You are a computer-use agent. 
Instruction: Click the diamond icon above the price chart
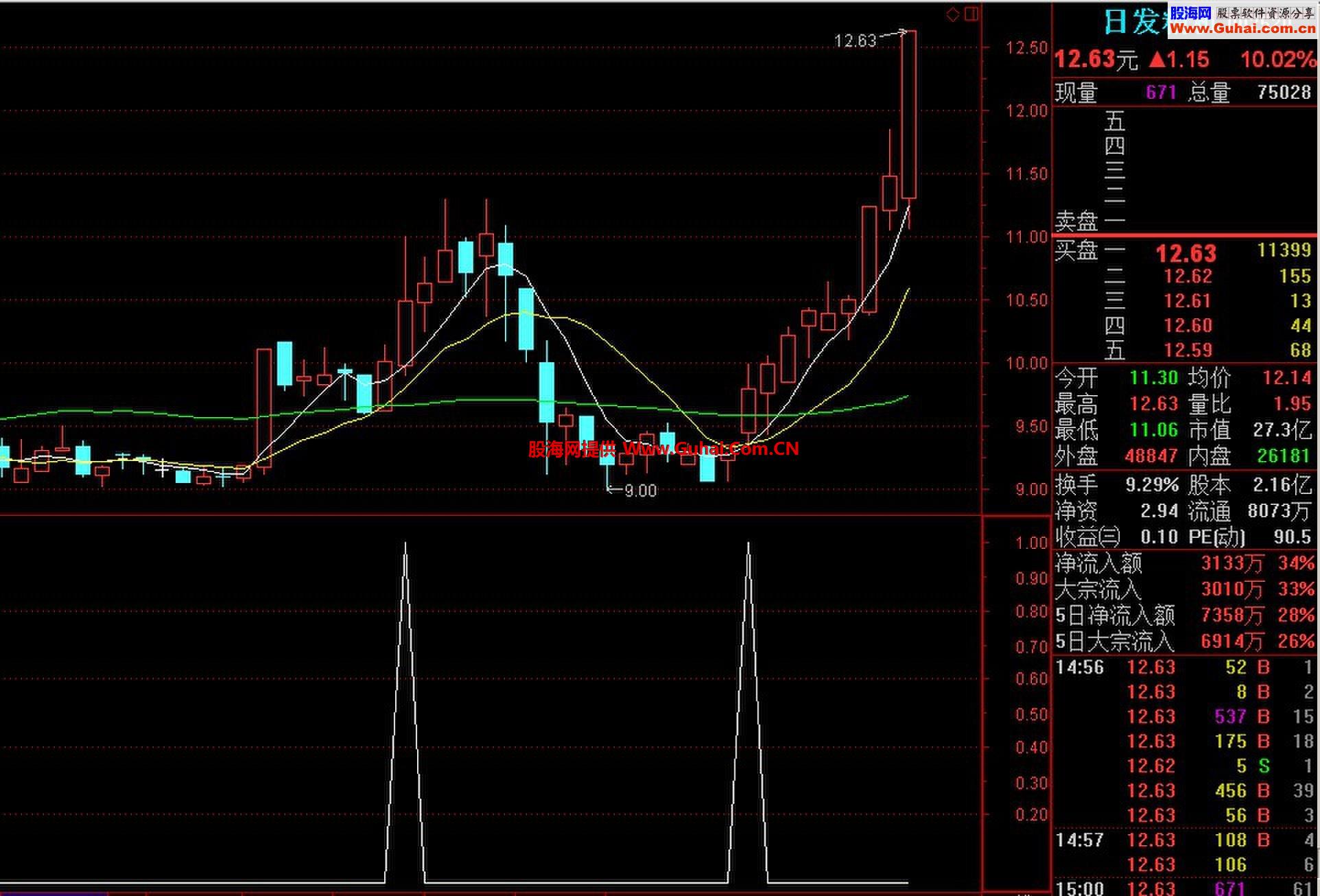tap(953, 14)
